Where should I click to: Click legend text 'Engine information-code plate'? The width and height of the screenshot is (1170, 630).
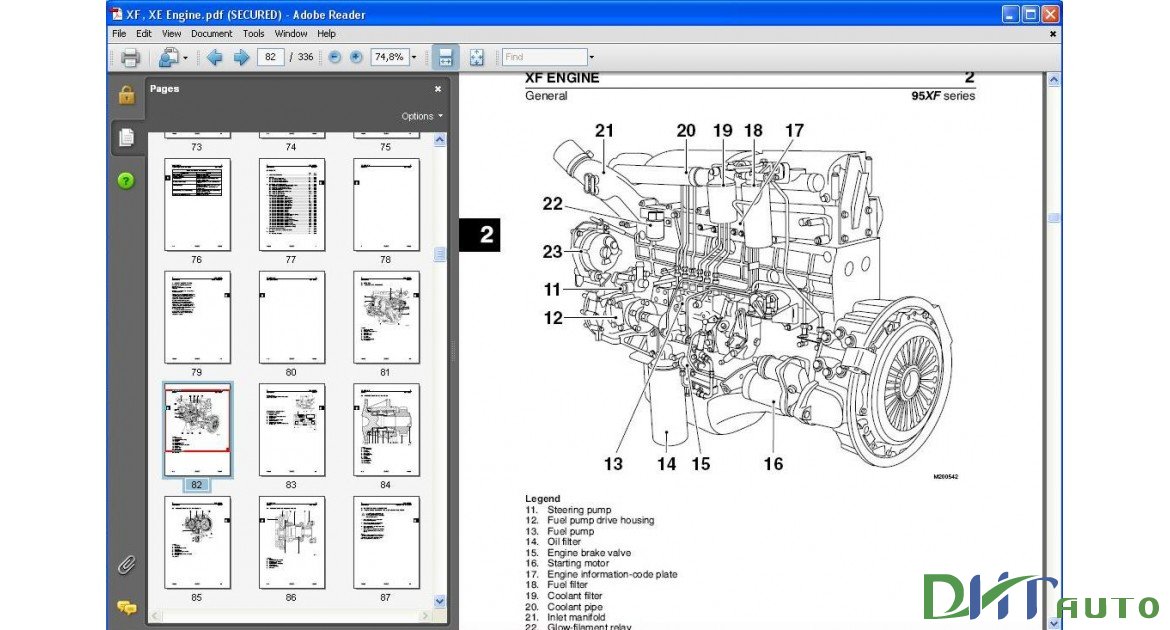612,575
